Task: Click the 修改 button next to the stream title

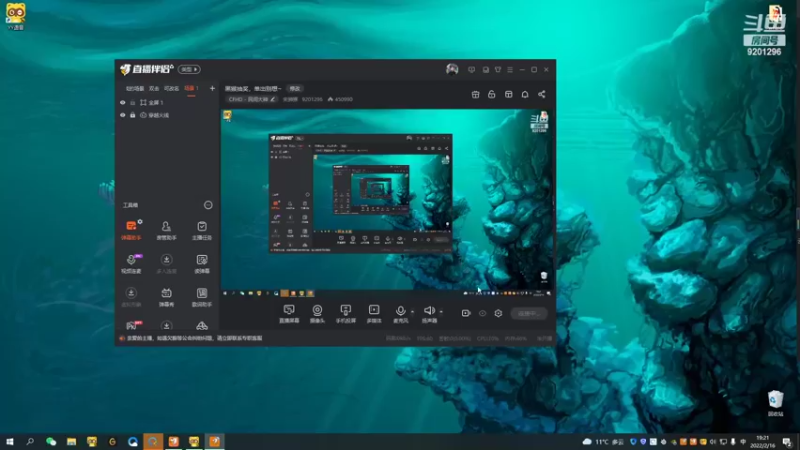Action: pos(295,89)
